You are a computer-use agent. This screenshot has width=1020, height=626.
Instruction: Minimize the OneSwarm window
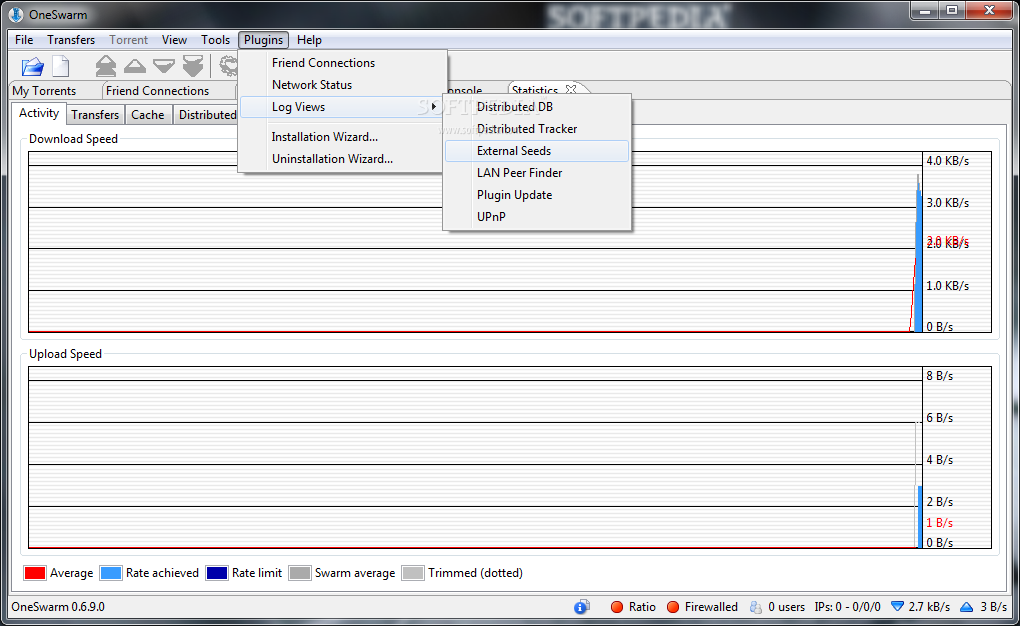[924, 10]
